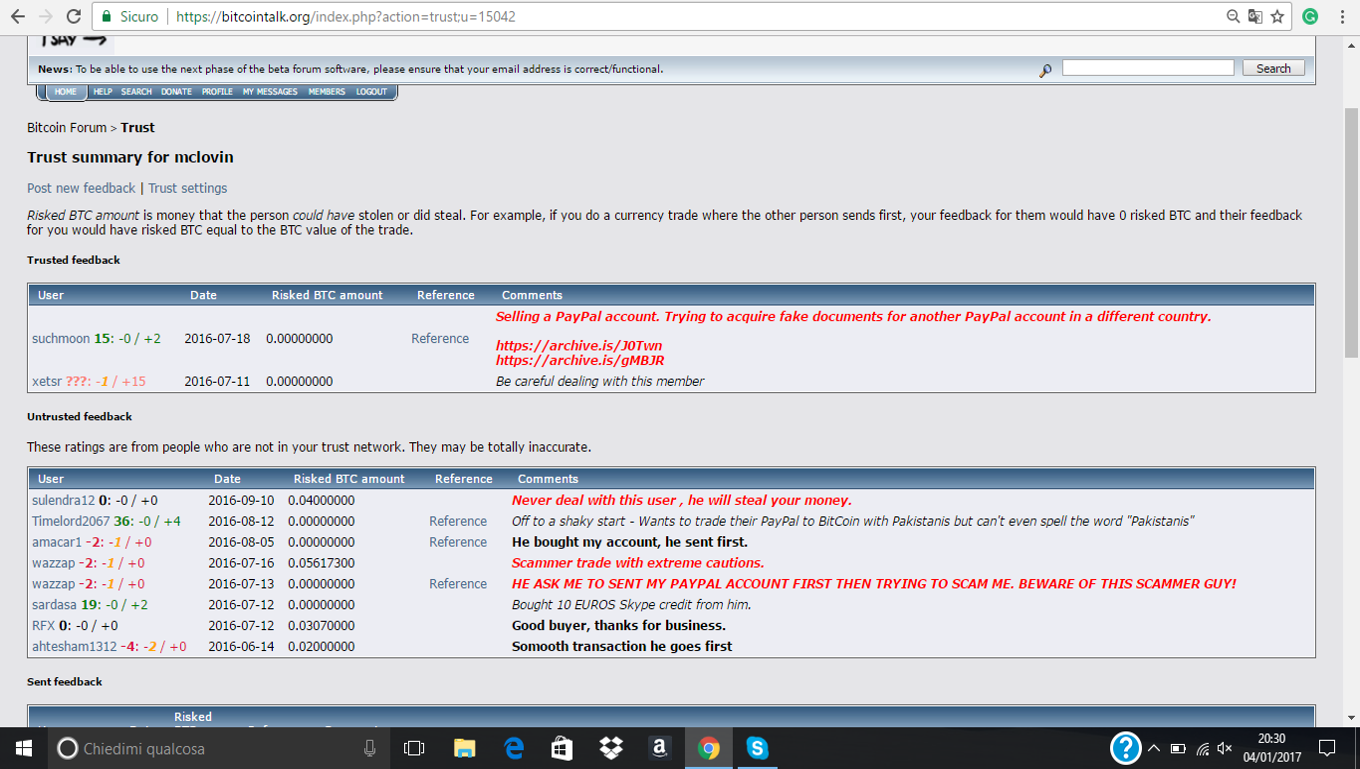The image size is (1360, 769).
Task: Click the battery tray icon
Action: (x=1178, y=748)
